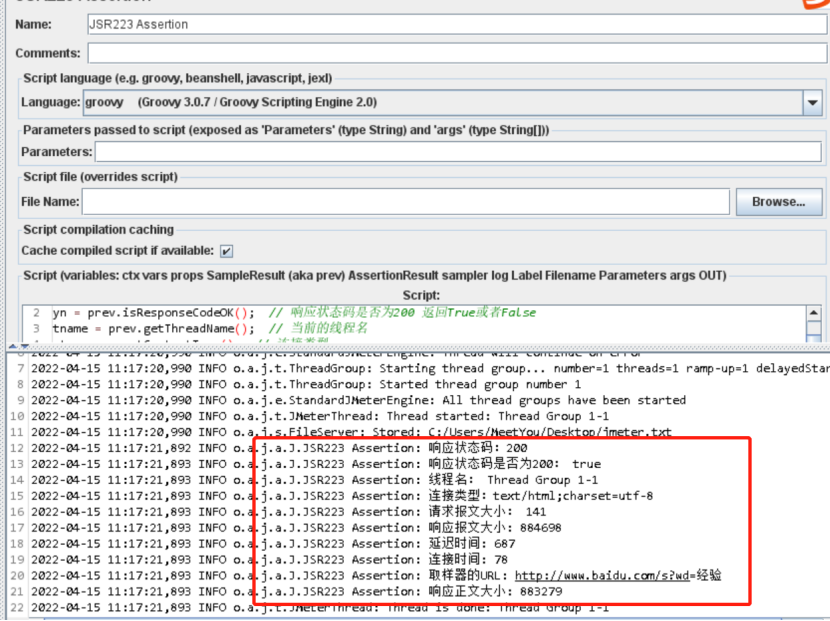
Task: Click into the Comments input field
Action: point(457,53)
